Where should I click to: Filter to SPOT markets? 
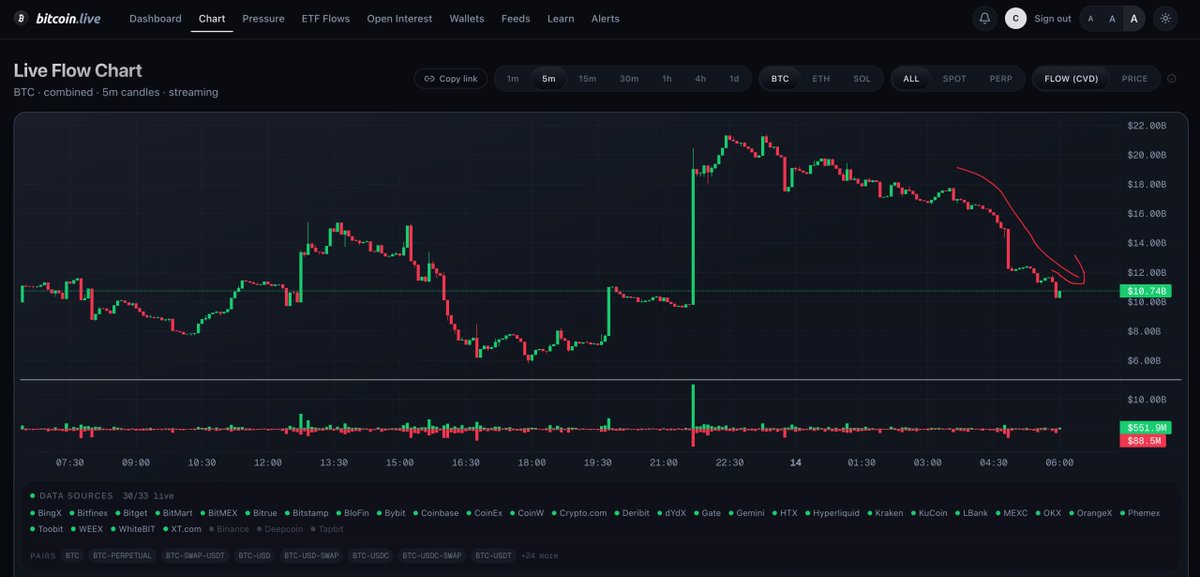[955, 78]
